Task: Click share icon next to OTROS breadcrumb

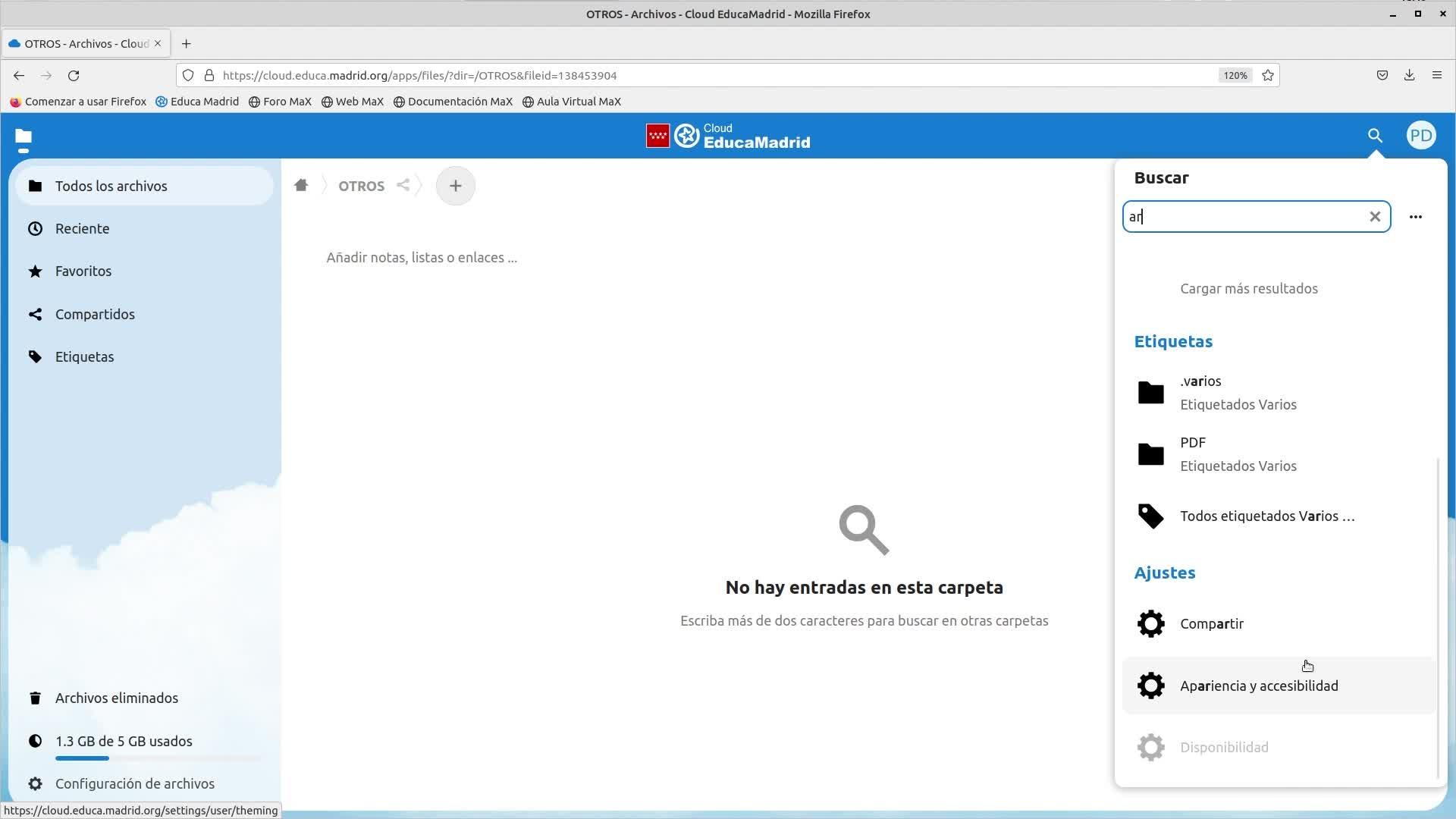Action: click(403, 185)
